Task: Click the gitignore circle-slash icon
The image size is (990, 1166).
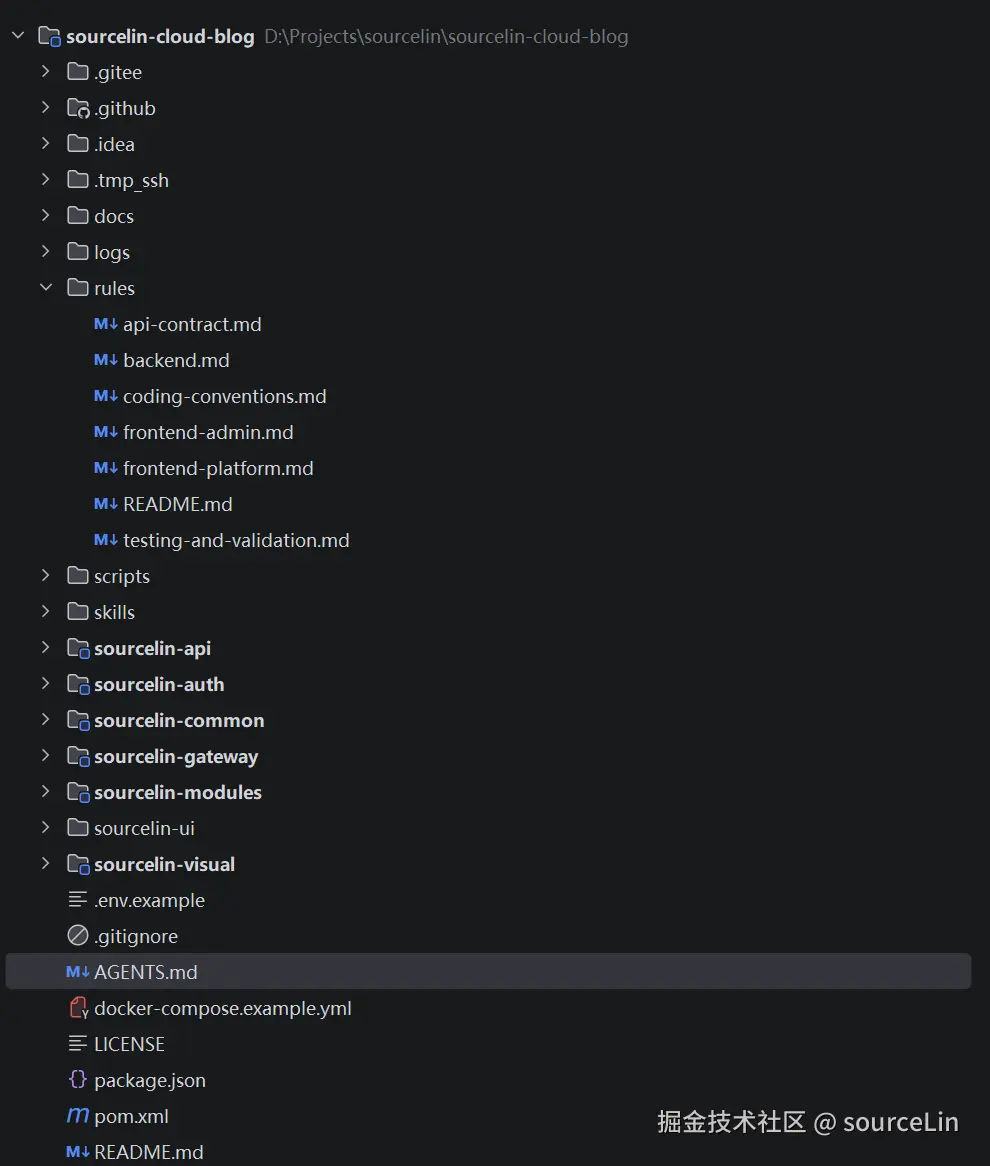Action: click(x=77, y=935)
